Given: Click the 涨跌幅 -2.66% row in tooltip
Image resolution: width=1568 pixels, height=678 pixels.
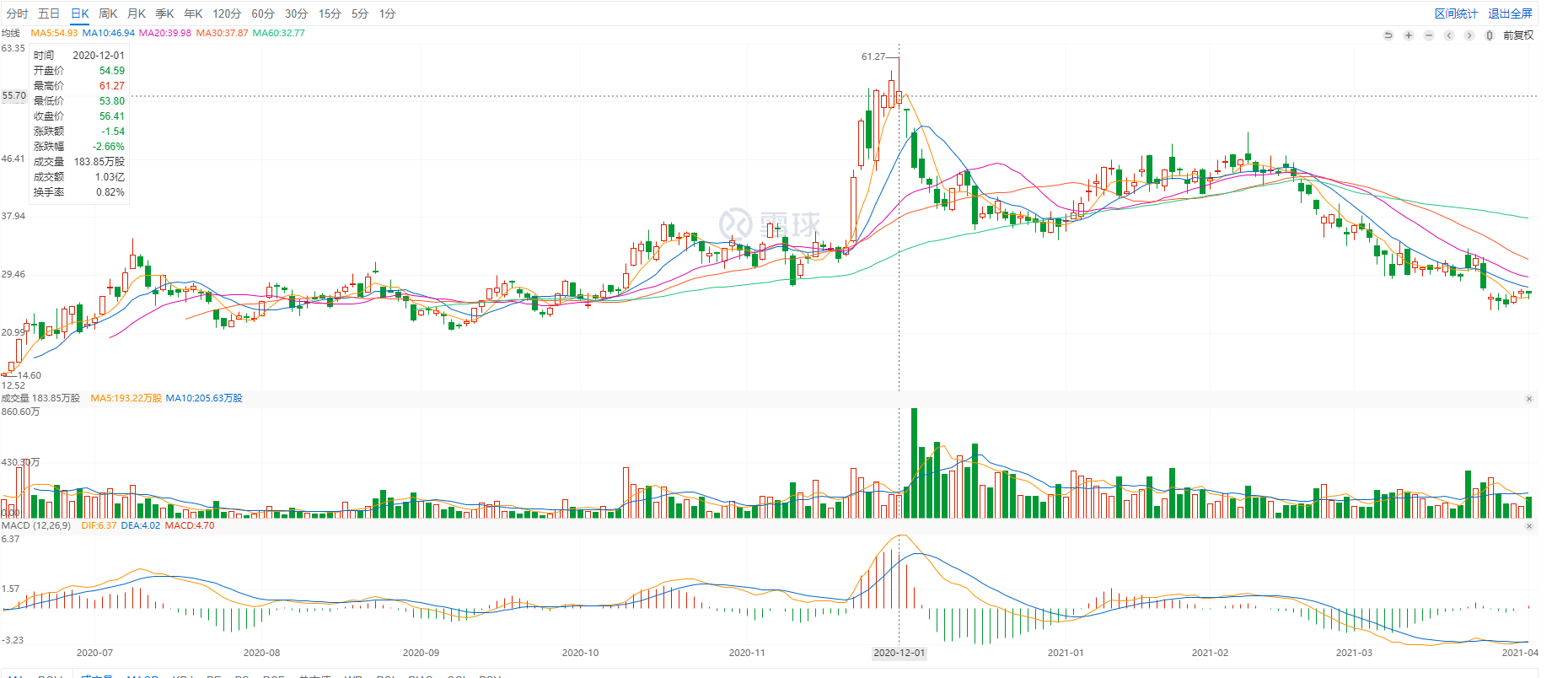Looking at the screenshot, I should coord(79,147).
